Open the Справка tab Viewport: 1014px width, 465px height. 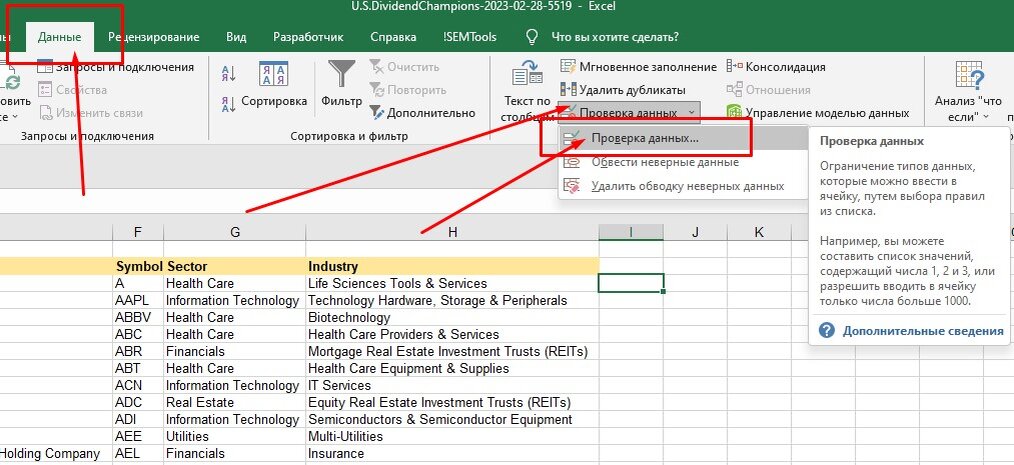[x=393, y=37]
